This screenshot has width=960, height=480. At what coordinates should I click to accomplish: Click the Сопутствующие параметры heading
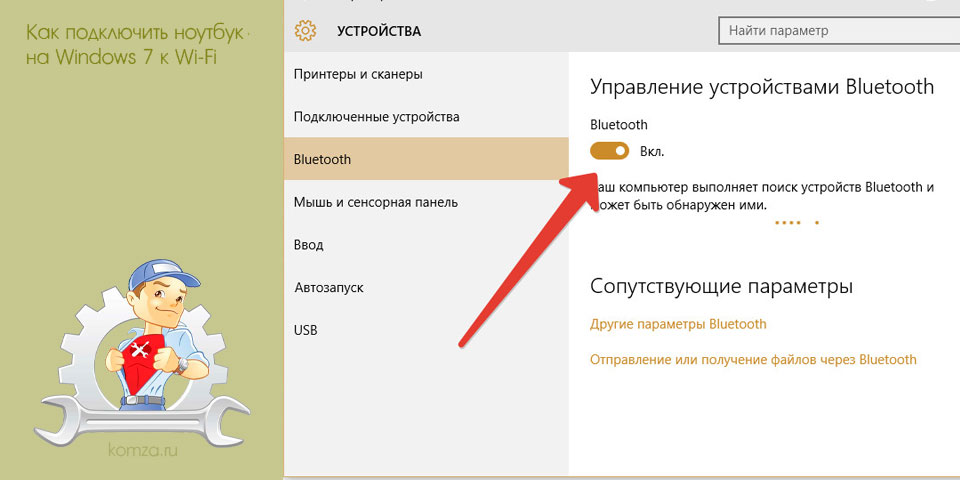point(722,286)
